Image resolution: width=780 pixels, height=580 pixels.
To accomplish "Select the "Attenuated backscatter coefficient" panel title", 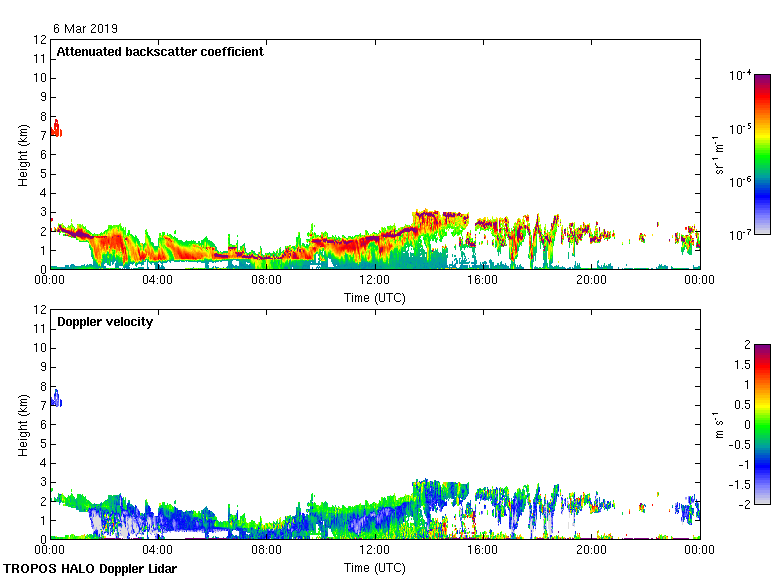I will (160, 52).
